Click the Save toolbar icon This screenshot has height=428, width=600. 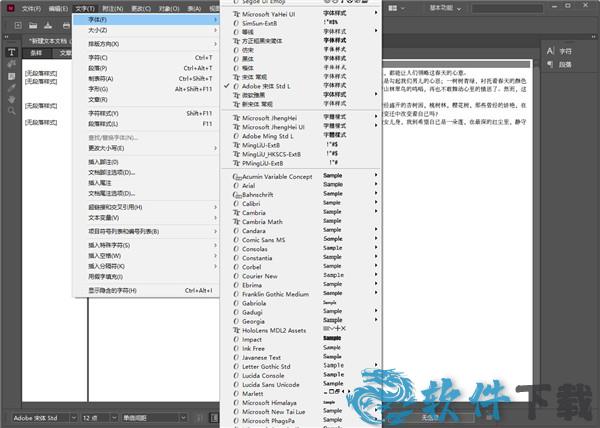pyautogui.click(x=48, y=26)
